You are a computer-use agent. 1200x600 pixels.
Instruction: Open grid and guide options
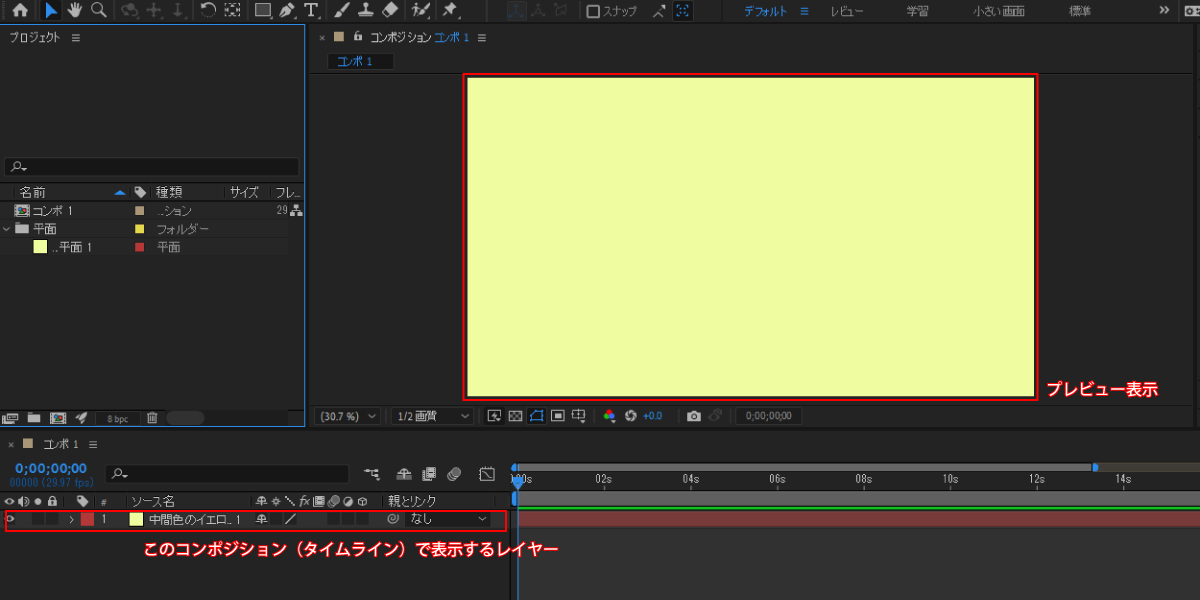[x=578, y=416]
